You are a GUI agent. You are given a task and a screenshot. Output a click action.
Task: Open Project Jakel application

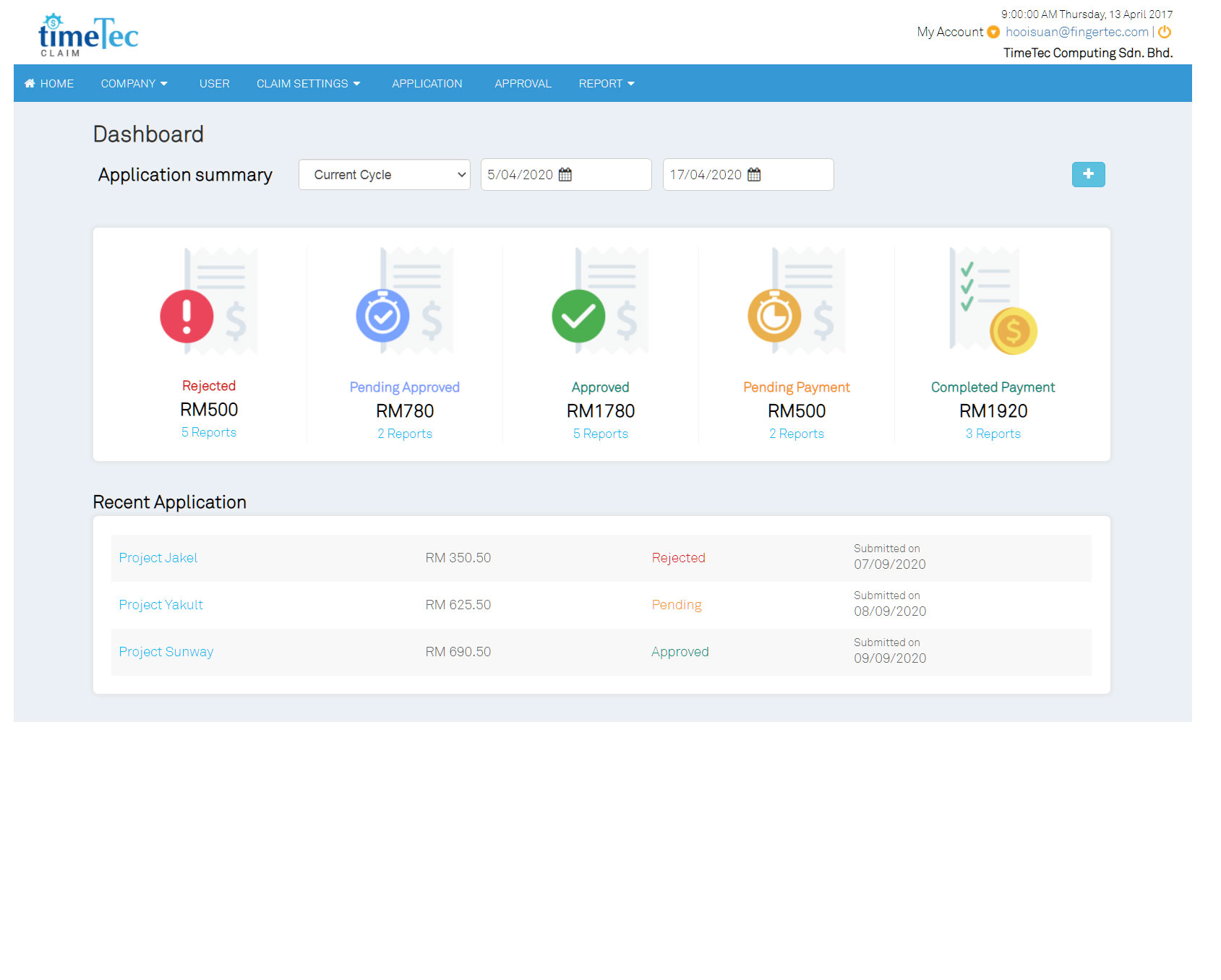(158, 558)
